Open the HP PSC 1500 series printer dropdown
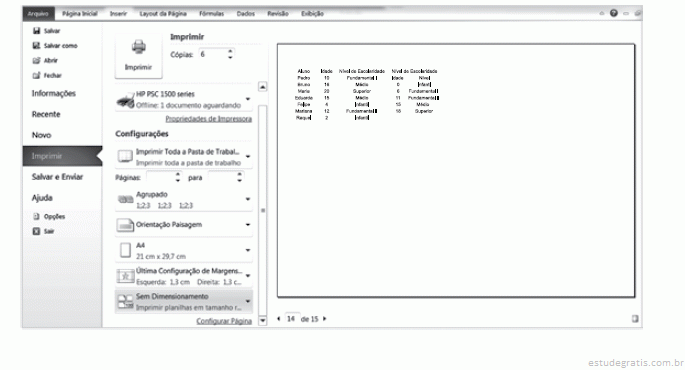685x370 pixels. (248, 99)
